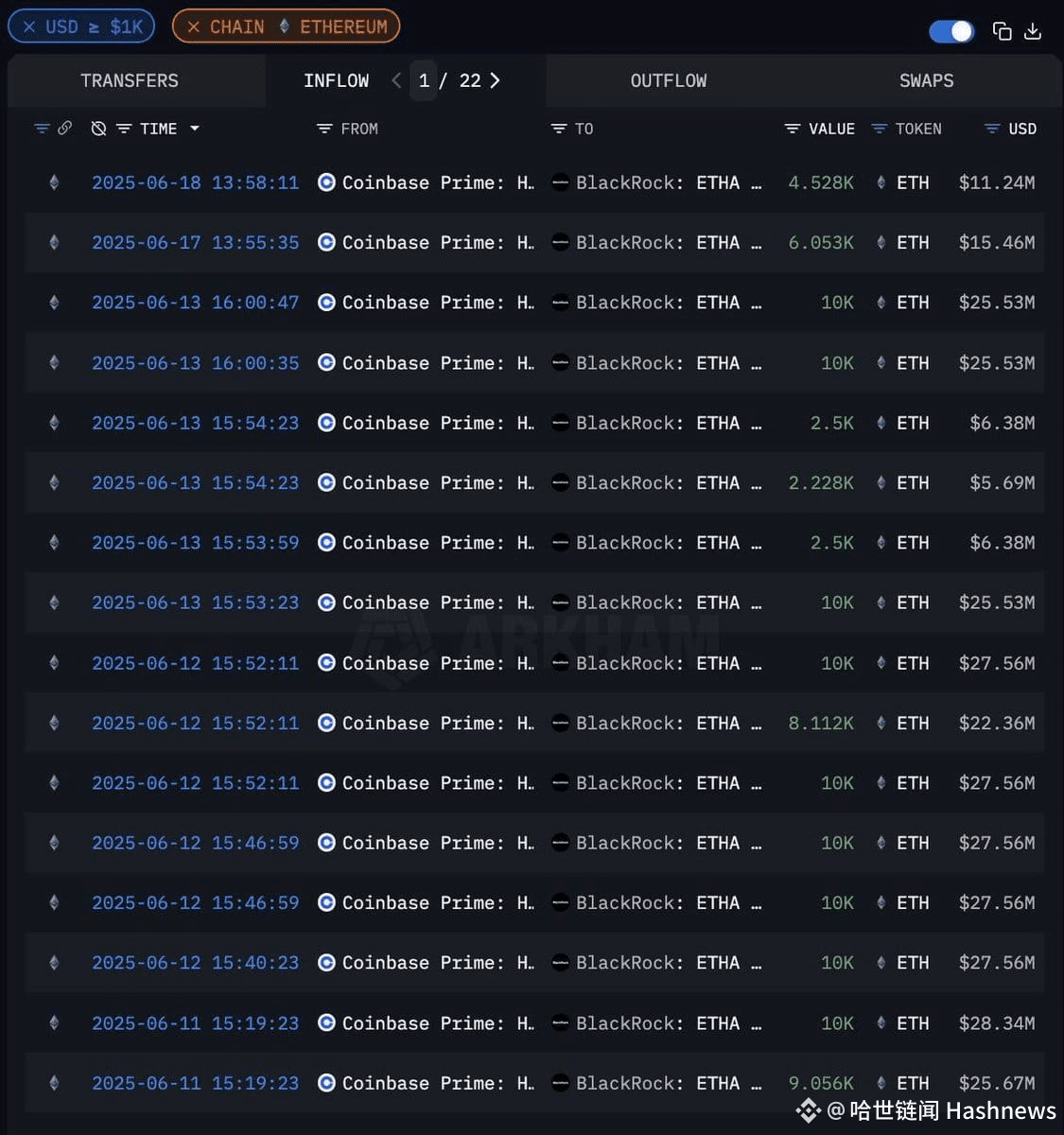The image size is (1064, 1135).
Task: Click Ethereum chain icon in $5.69M row
Action: click(54, 482)
